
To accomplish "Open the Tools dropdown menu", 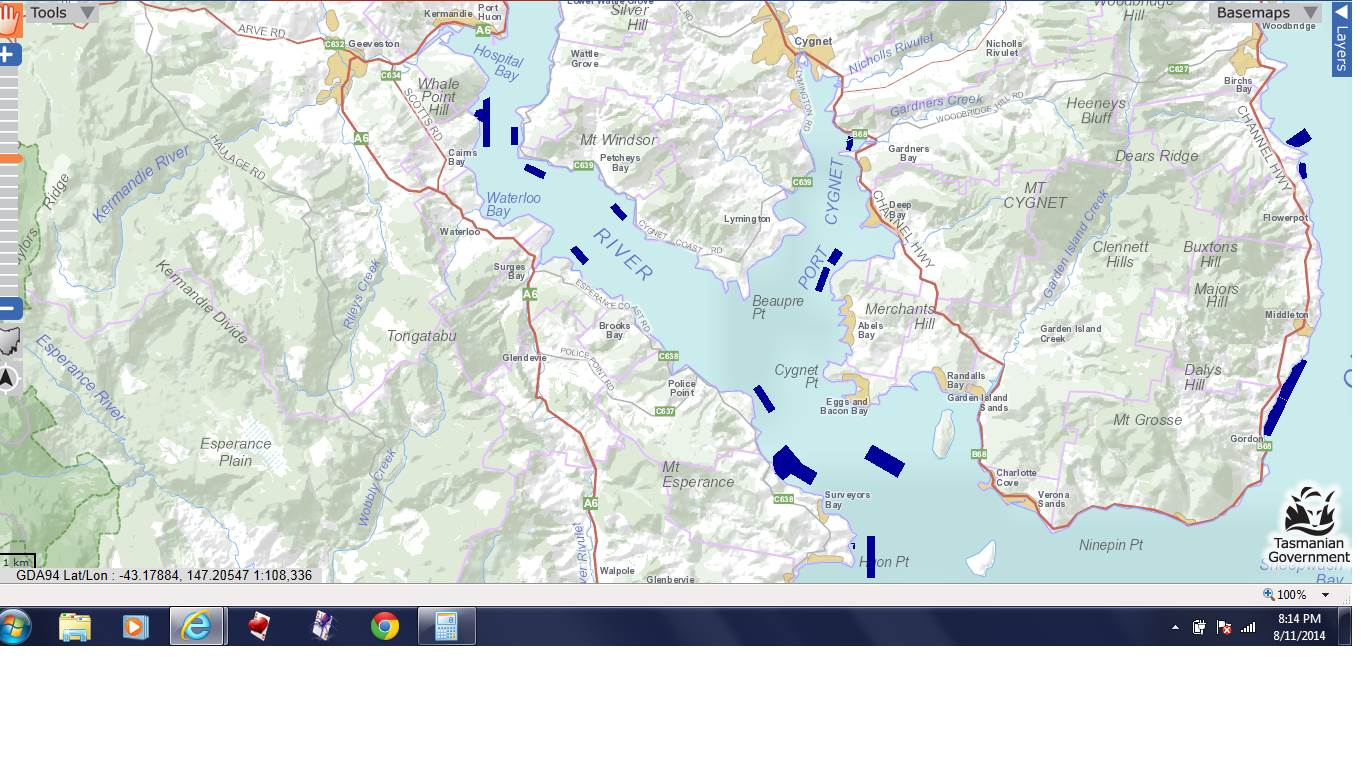I will tap(62, 13).
